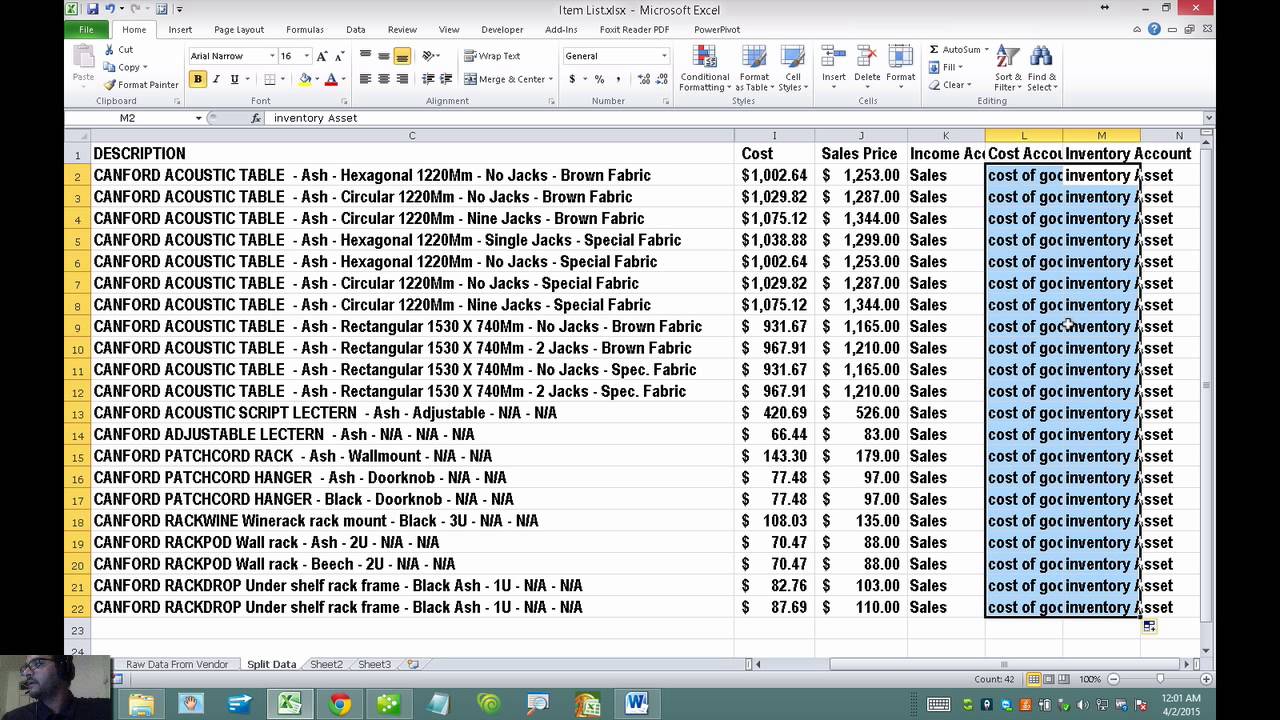This screenshot has height=720, width=1280.
Task: Toggle Middle Align vertical alignment
Action: point(383,56)
